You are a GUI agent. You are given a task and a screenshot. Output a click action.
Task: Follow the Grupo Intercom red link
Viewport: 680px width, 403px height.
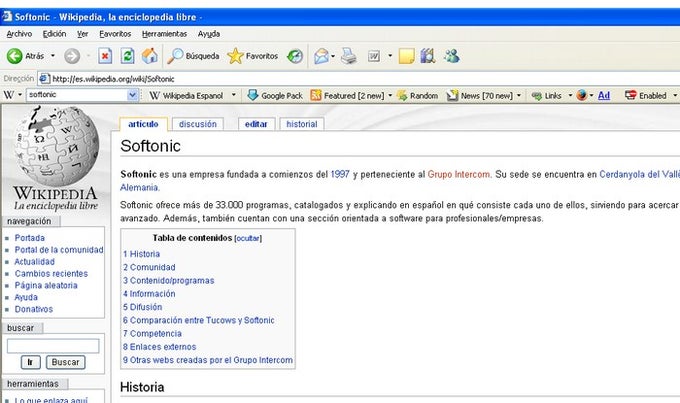click(x=459, y=174)
